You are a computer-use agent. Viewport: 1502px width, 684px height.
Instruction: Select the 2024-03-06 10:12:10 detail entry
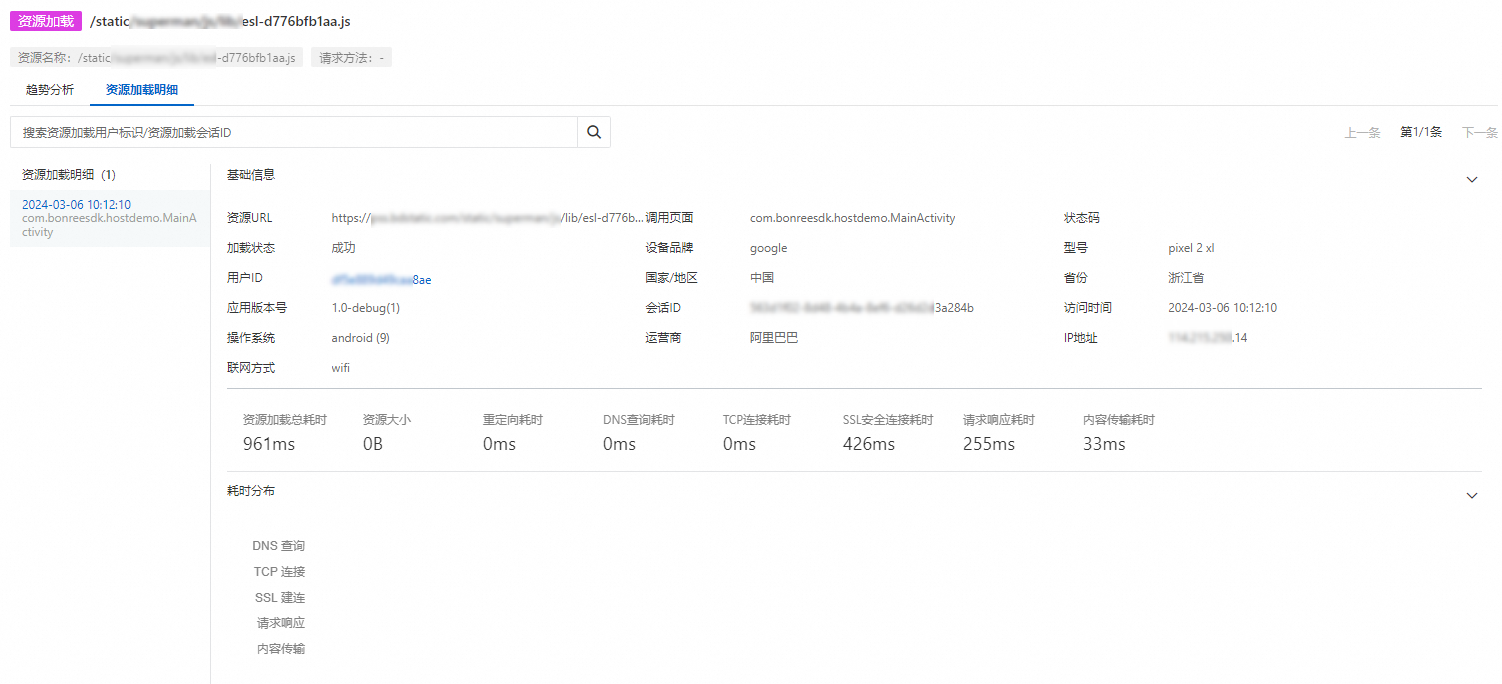coord(109,218)
